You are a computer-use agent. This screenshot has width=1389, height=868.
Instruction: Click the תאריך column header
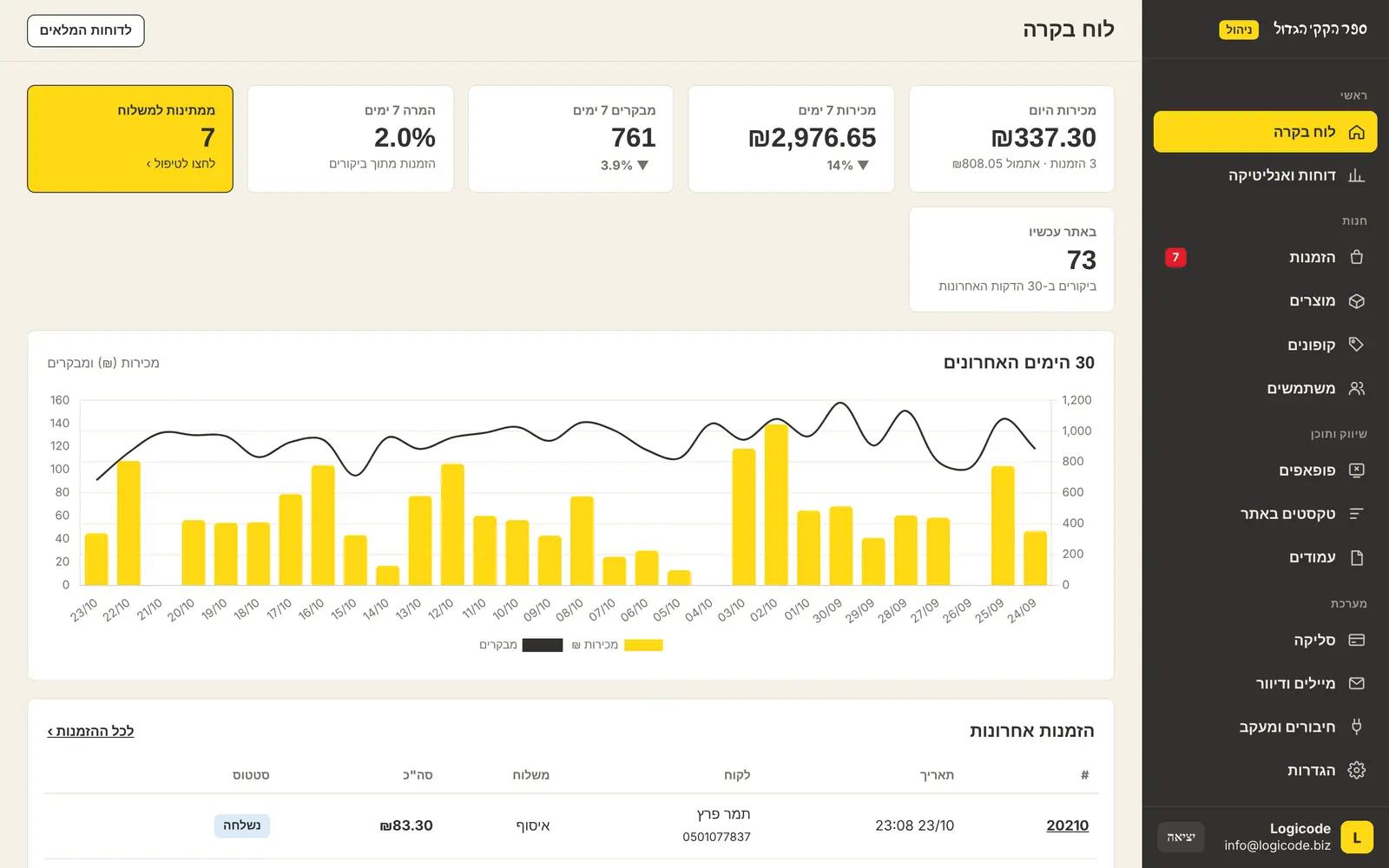937,775
